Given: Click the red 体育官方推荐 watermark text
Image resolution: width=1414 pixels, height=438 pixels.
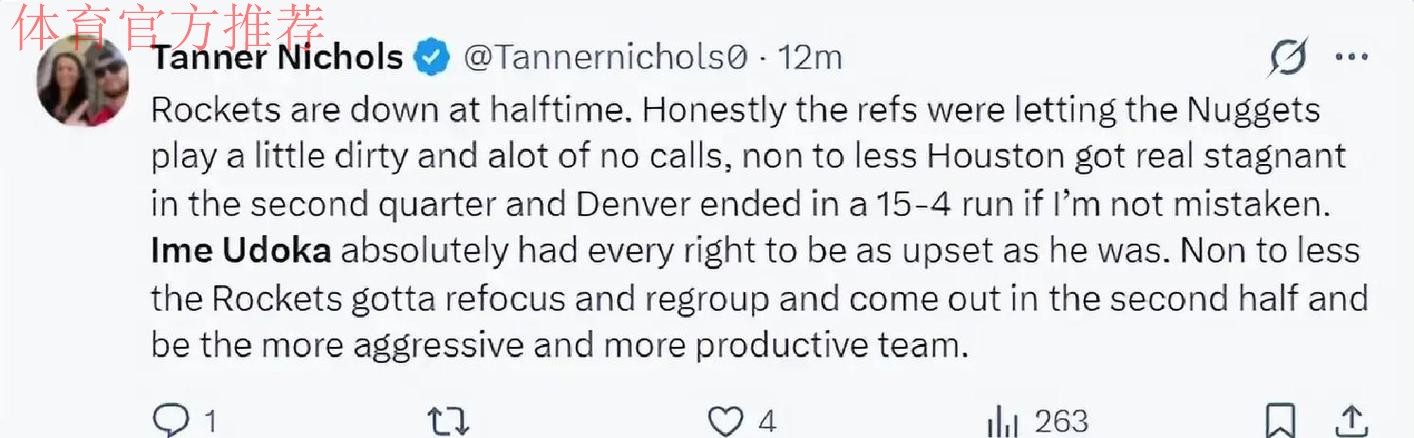Looking at the screenshot, I should pos(170,27).
